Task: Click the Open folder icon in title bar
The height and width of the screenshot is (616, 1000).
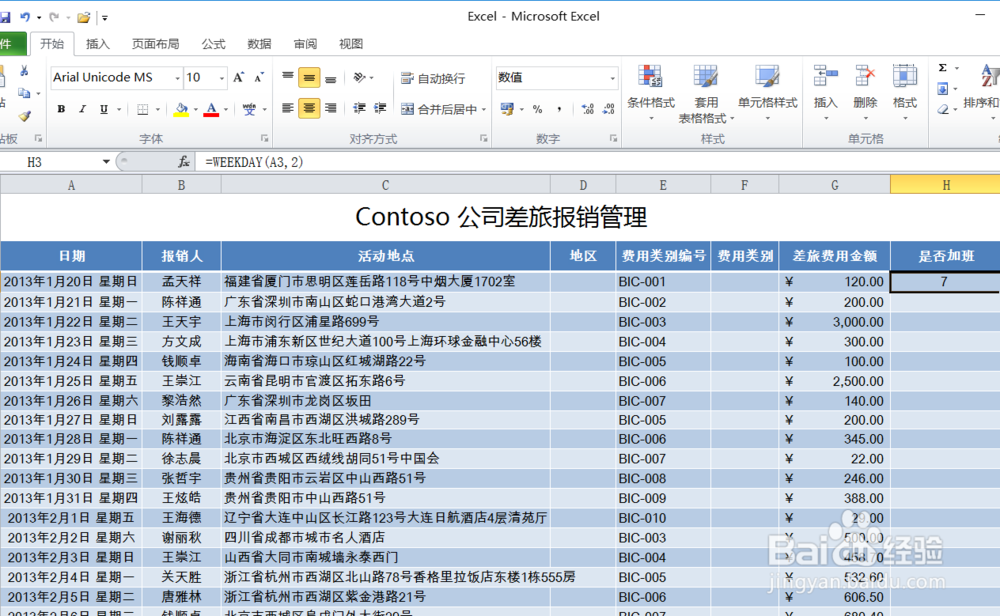Action: pyautogui.click(x=84, y=17)
